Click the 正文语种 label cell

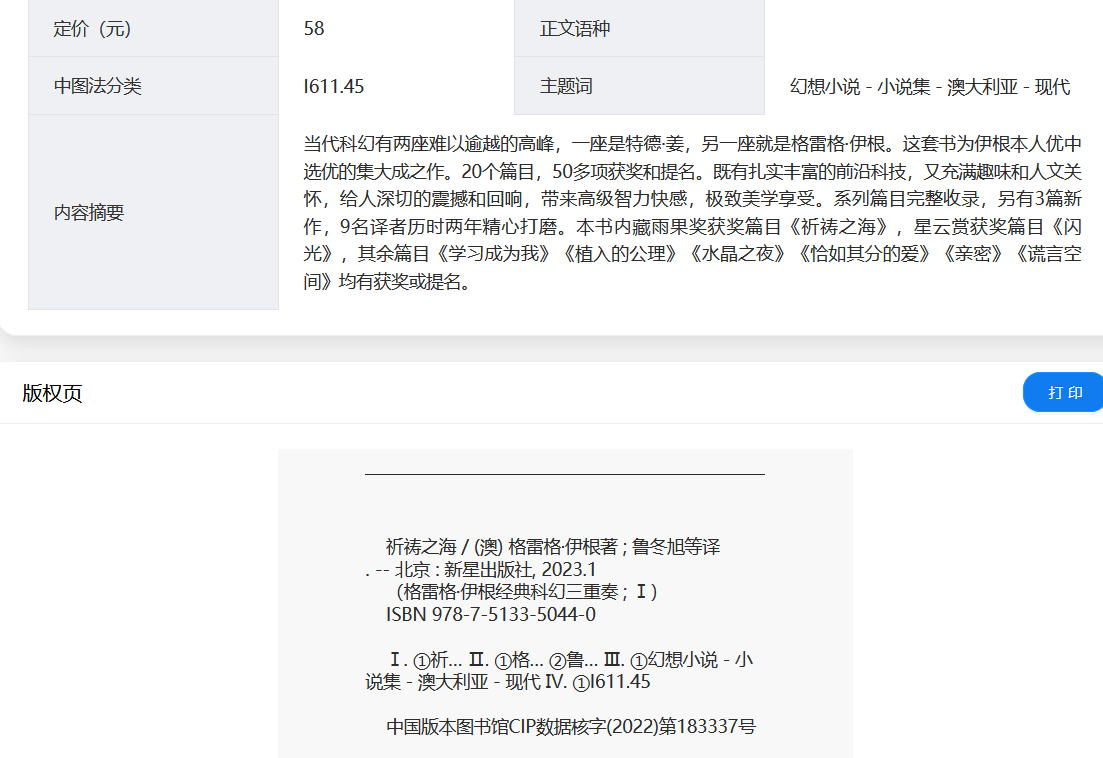point(639,29)
